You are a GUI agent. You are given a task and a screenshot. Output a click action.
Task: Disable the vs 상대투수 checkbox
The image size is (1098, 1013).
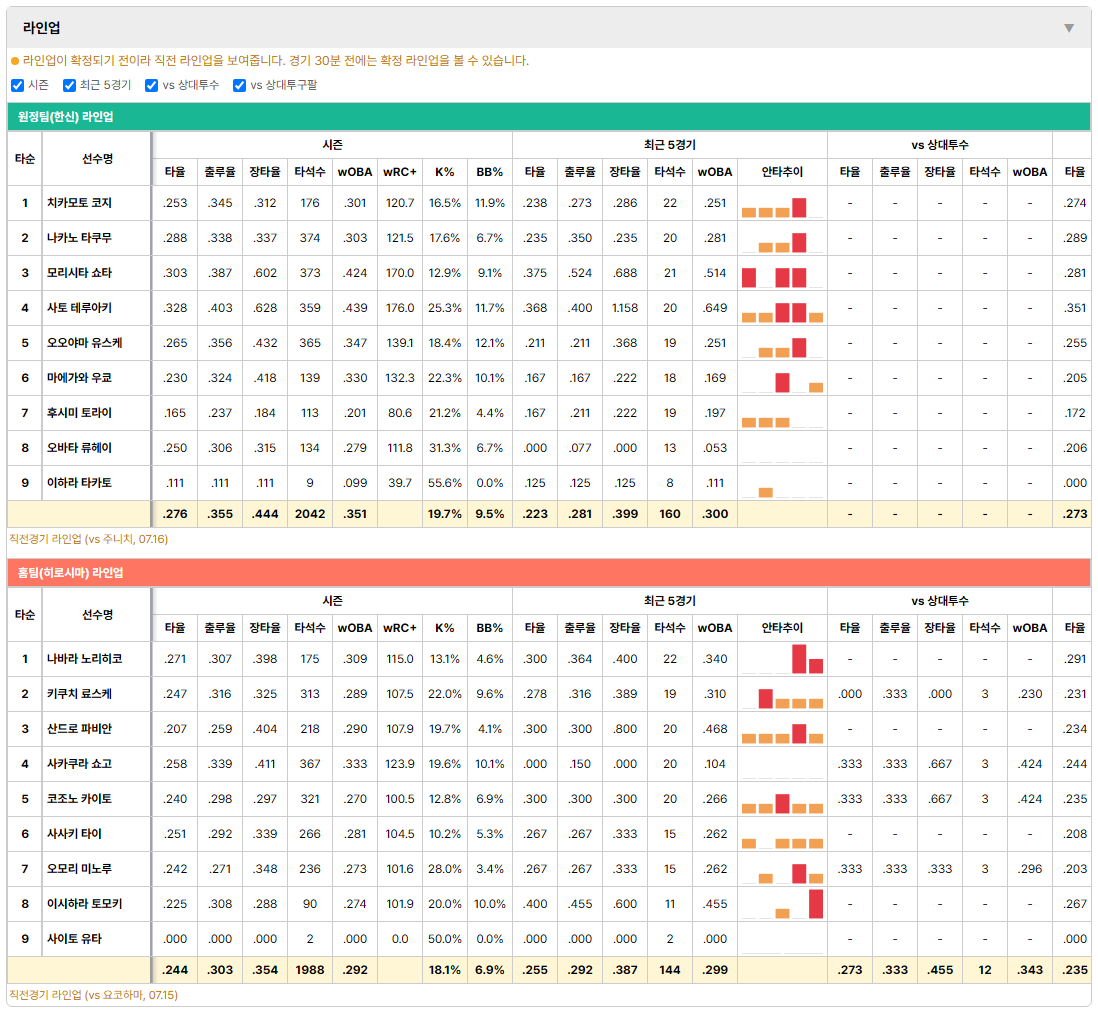[151, 85]
